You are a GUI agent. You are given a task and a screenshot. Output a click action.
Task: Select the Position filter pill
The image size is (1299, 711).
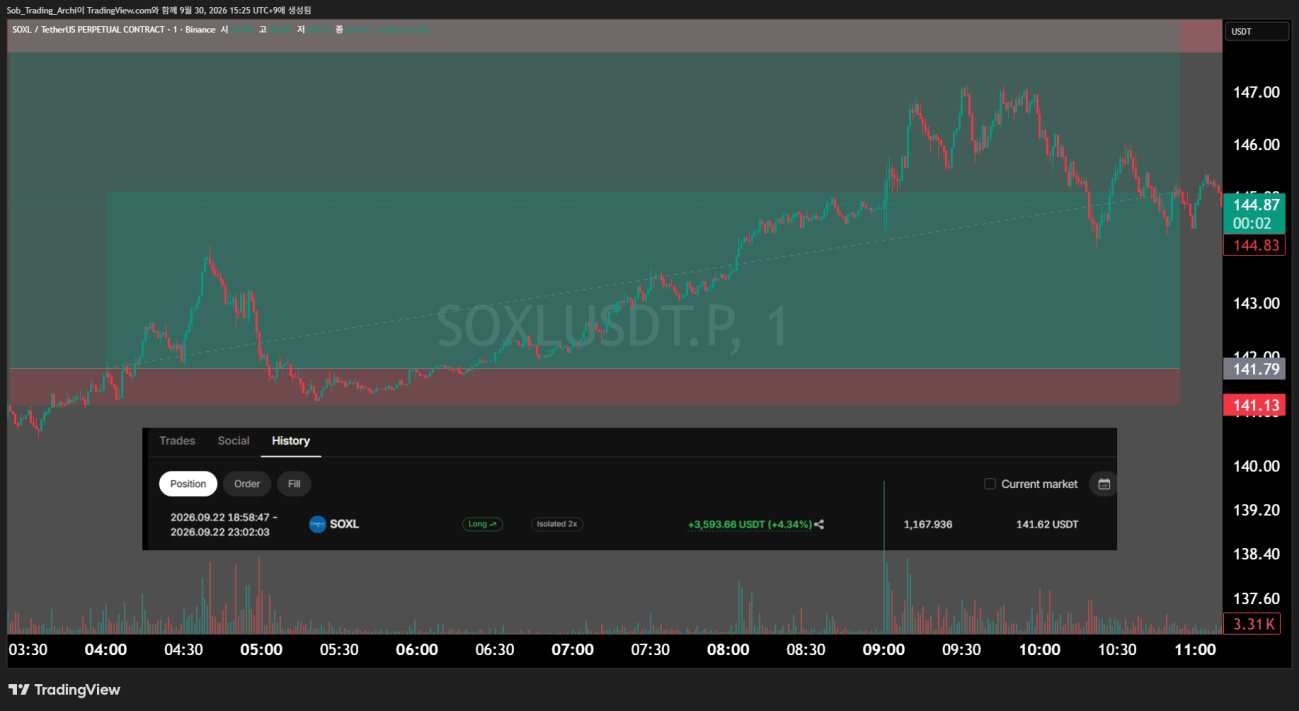[x=188, y=484]
